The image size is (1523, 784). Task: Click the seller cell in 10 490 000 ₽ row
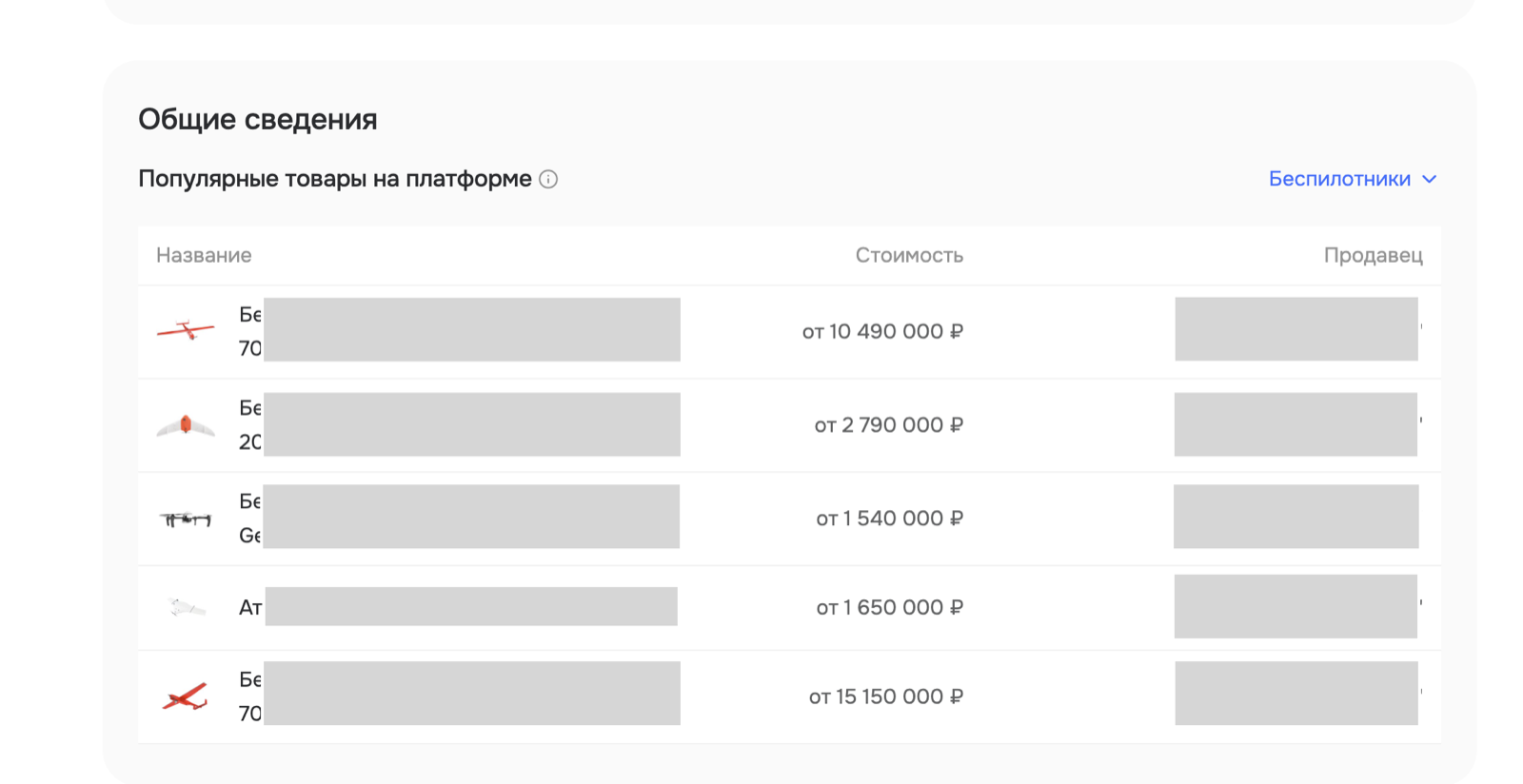coord(1298,329)
